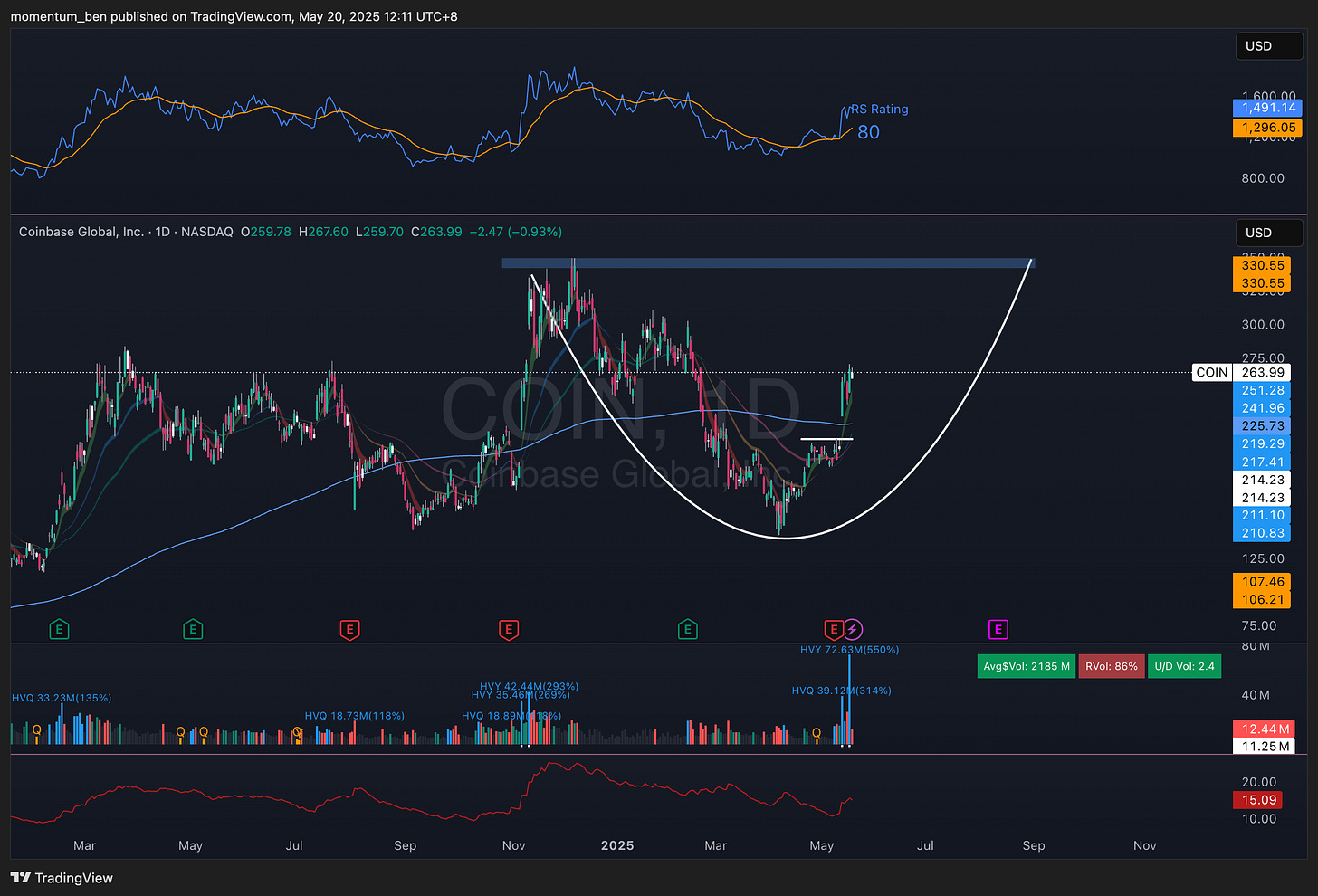Click the 210.83 price scale label

(1262, 533)
